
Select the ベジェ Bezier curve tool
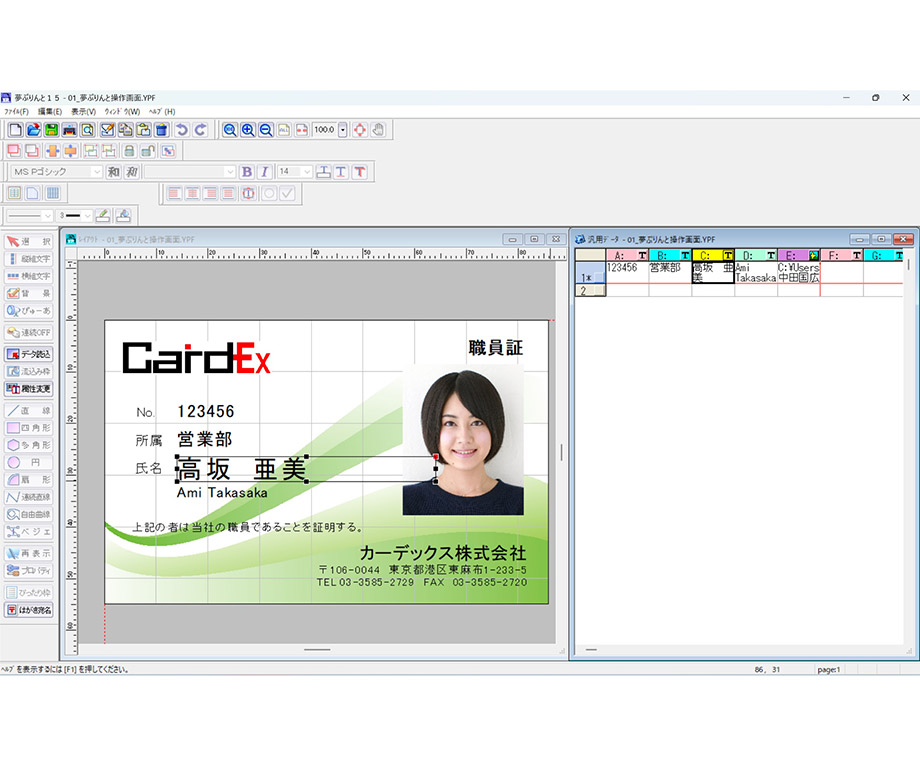click(x=29, y=532)
